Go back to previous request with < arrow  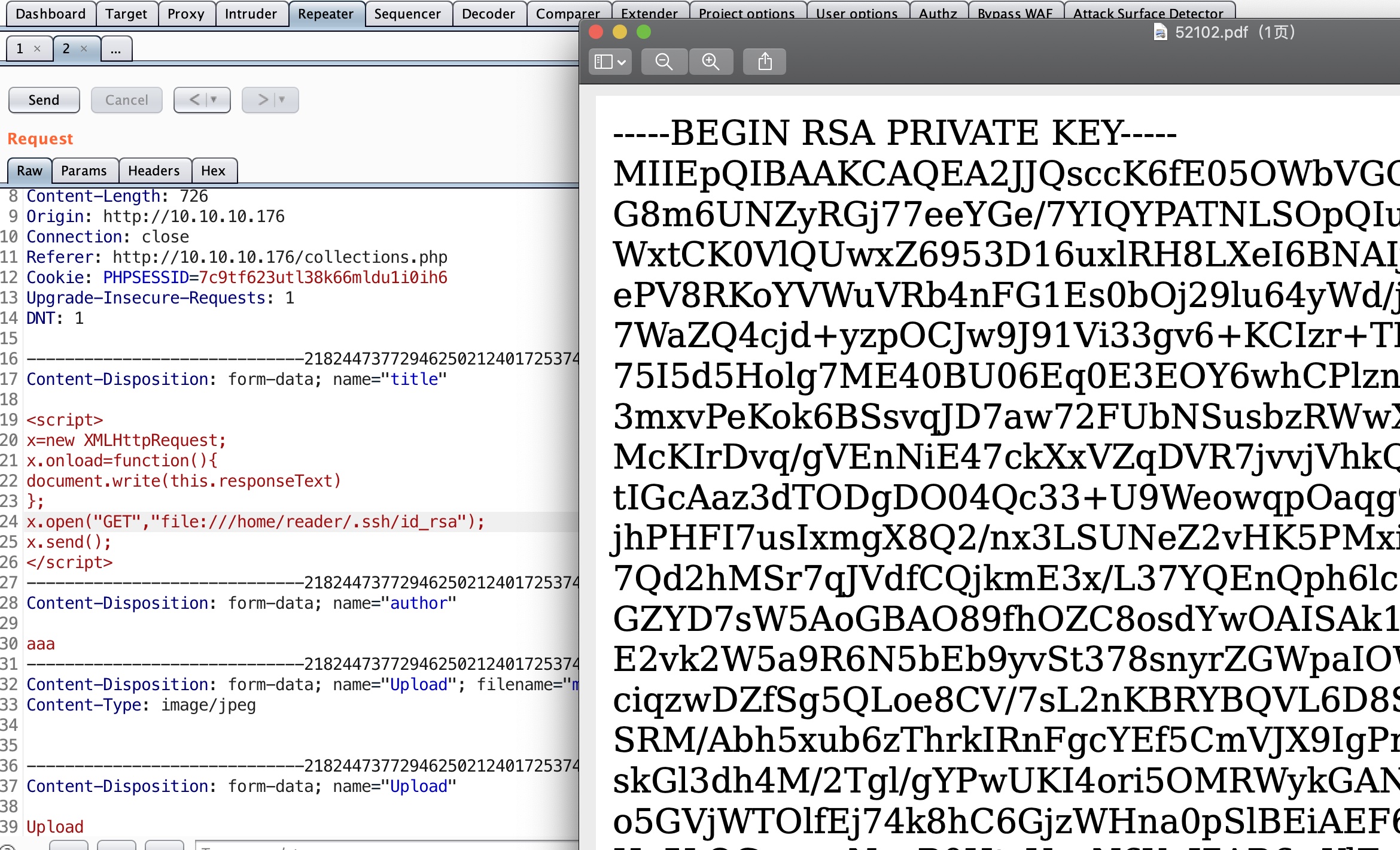pos(194,100)
